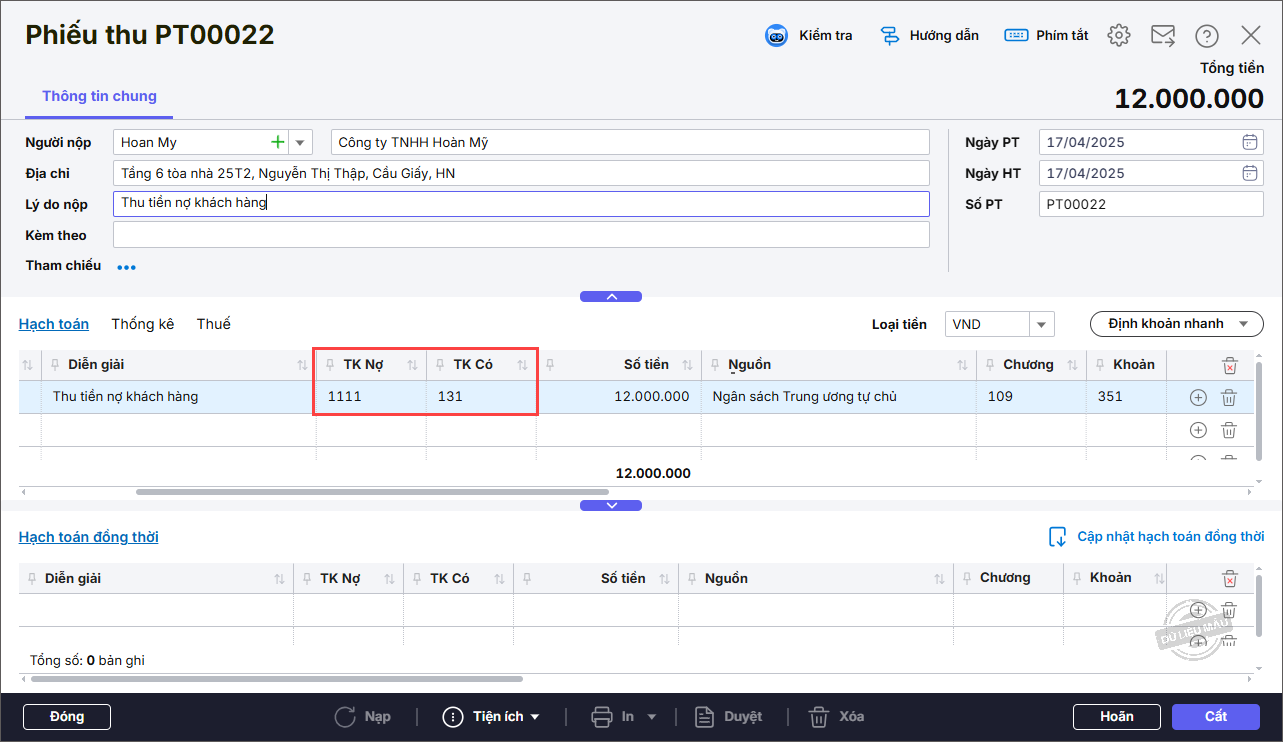
Task: Expand the Người nộp dropdown arrow
Action: pyautogui.click(x=300, y=142)
